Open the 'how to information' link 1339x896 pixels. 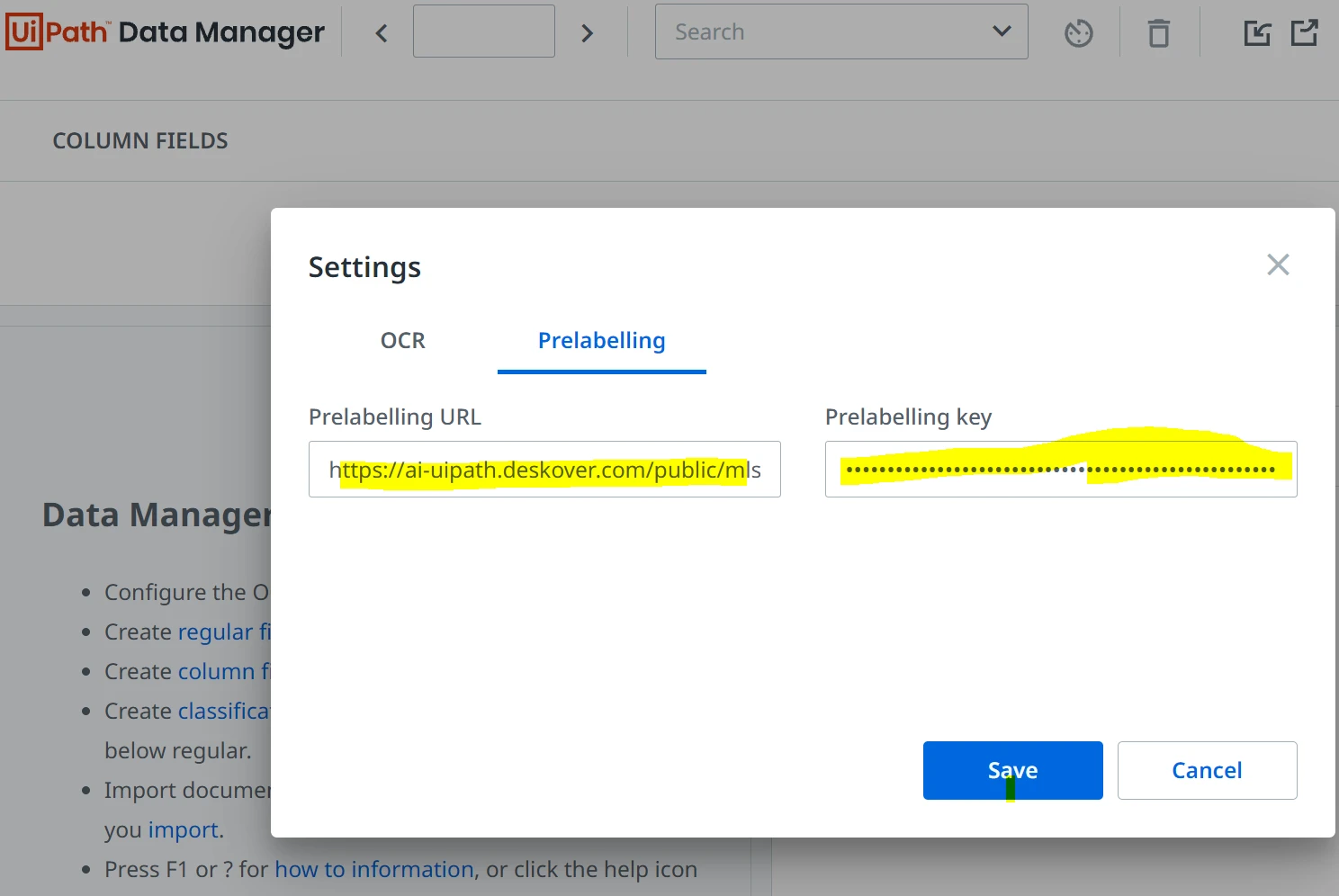pyautogui.click(x=374, y=869)
